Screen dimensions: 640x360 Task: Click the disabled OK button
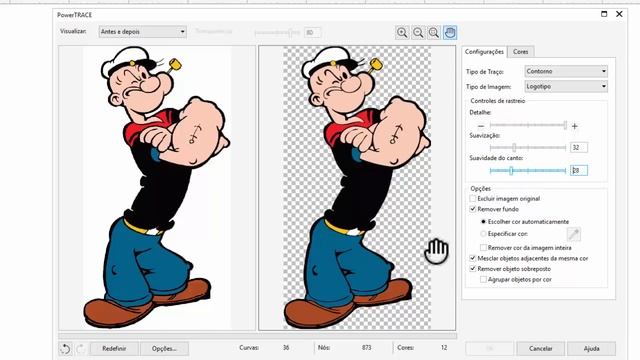[489, 349]
